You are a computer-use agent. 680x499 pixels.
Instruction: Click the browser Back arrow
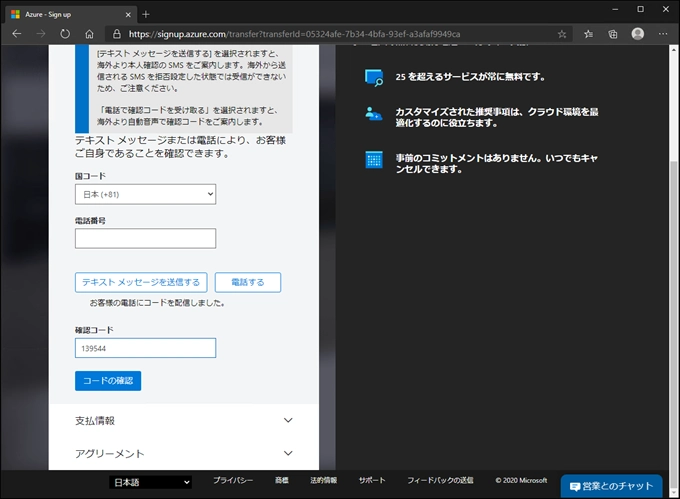click(x=17, y=34)
